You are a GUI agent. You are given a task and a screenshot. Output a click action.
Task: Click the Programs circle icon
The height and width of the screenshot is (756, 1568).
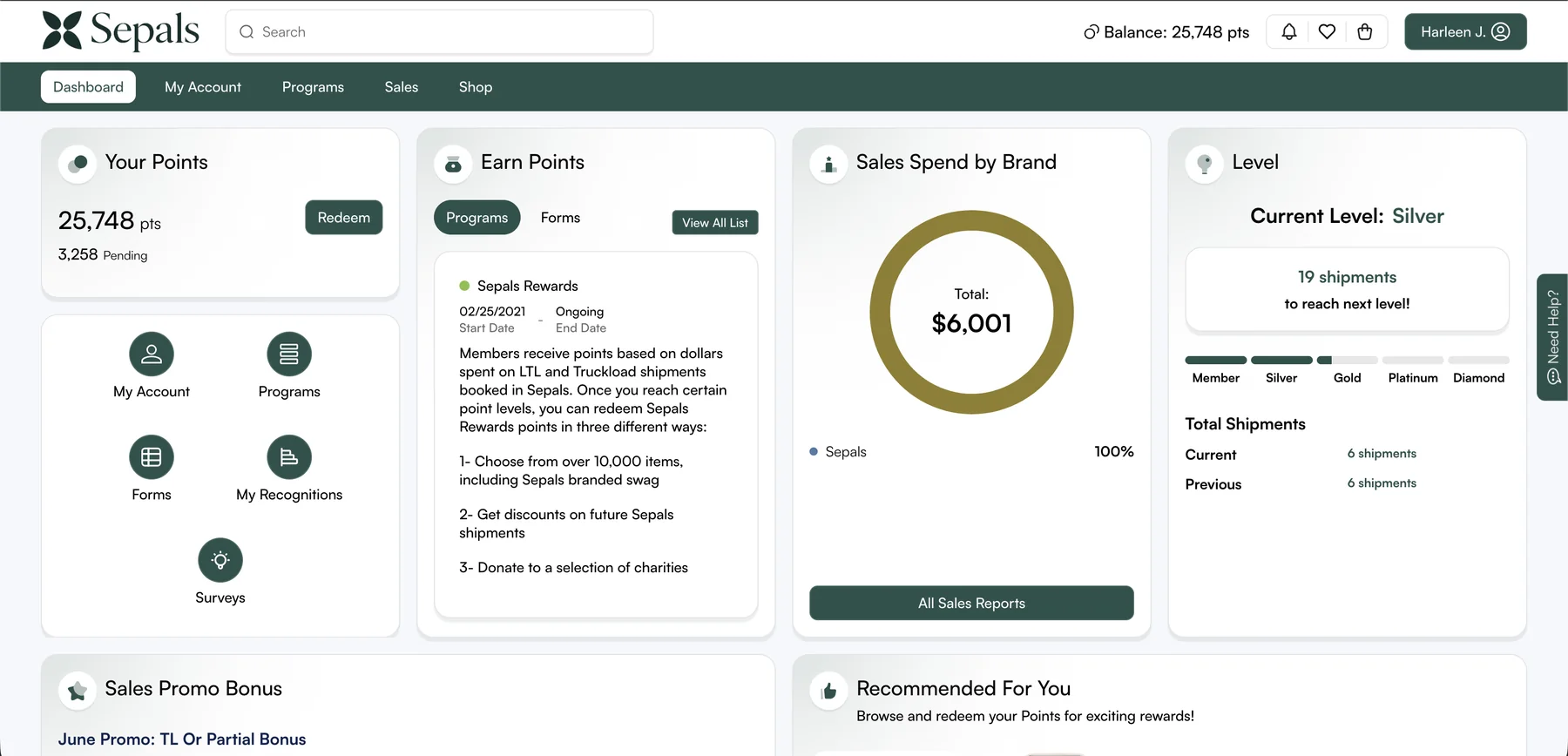pyautogui.click(x=289, y=354)
